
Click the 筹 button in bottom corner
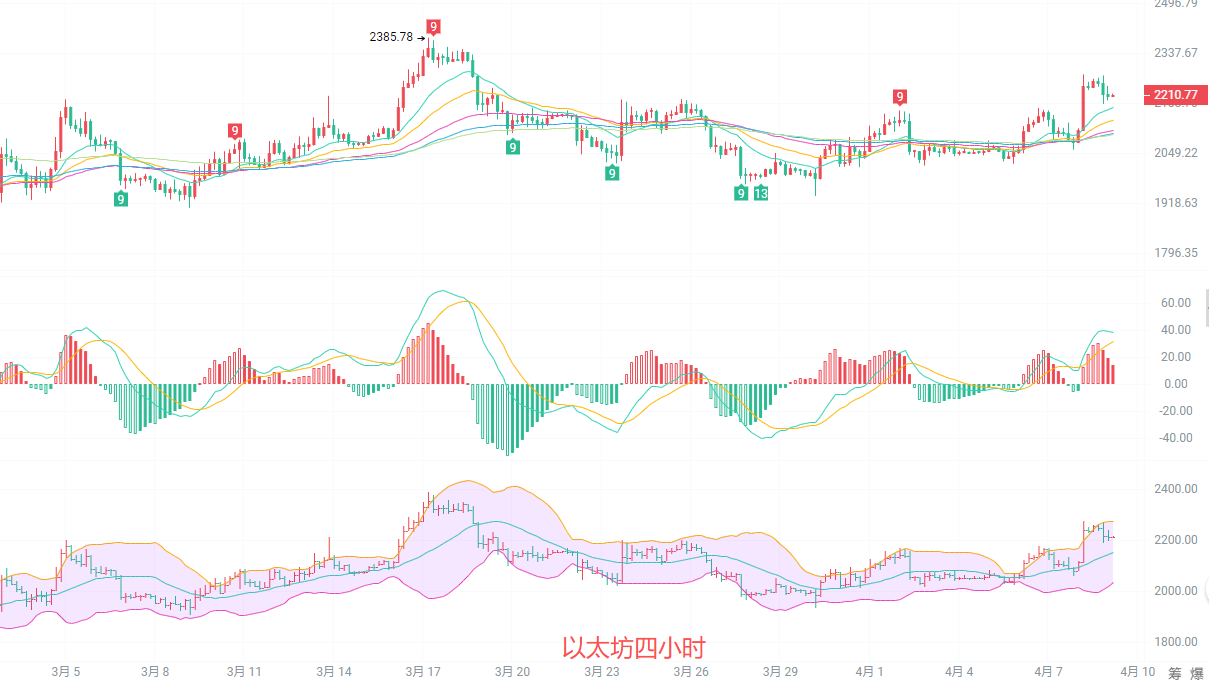[1175, 673]
